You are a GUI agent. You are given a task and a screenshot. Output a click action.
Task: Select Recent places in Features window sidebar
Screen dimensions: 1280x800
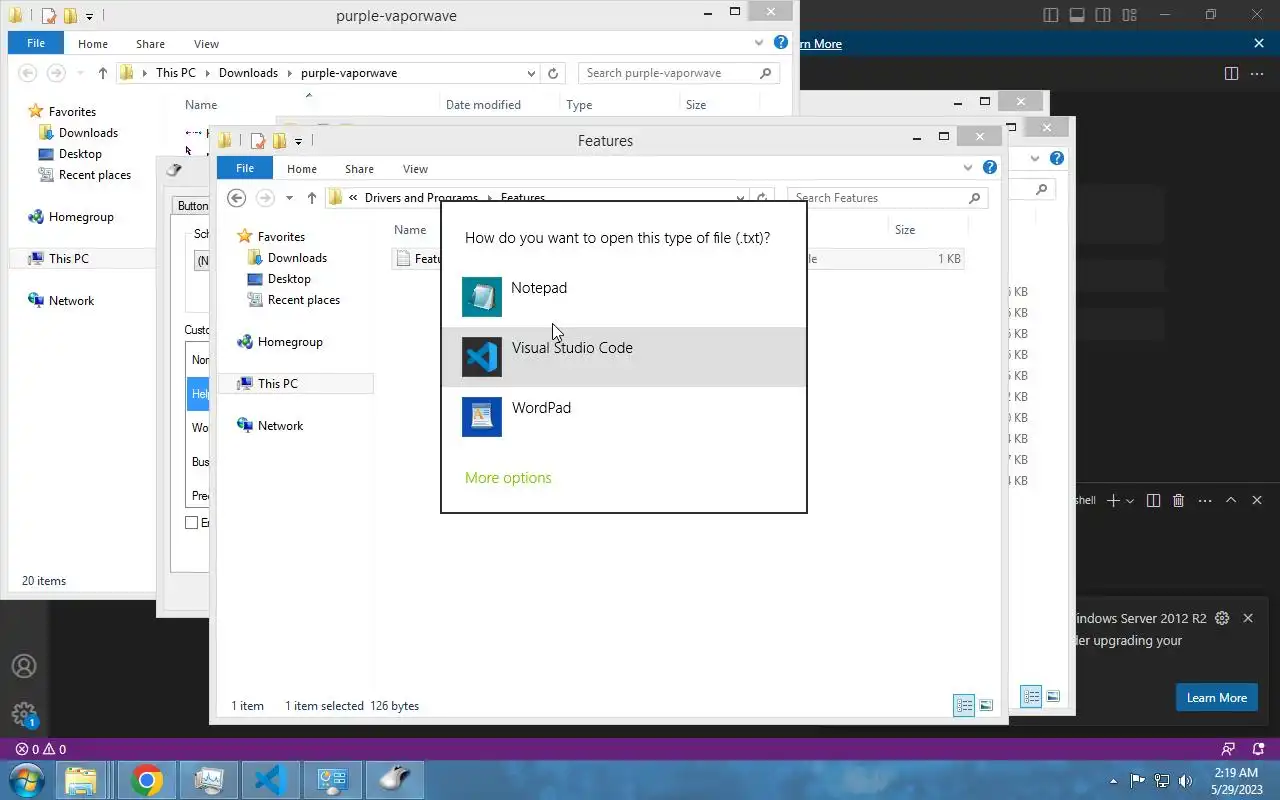(x=303, y=300)
